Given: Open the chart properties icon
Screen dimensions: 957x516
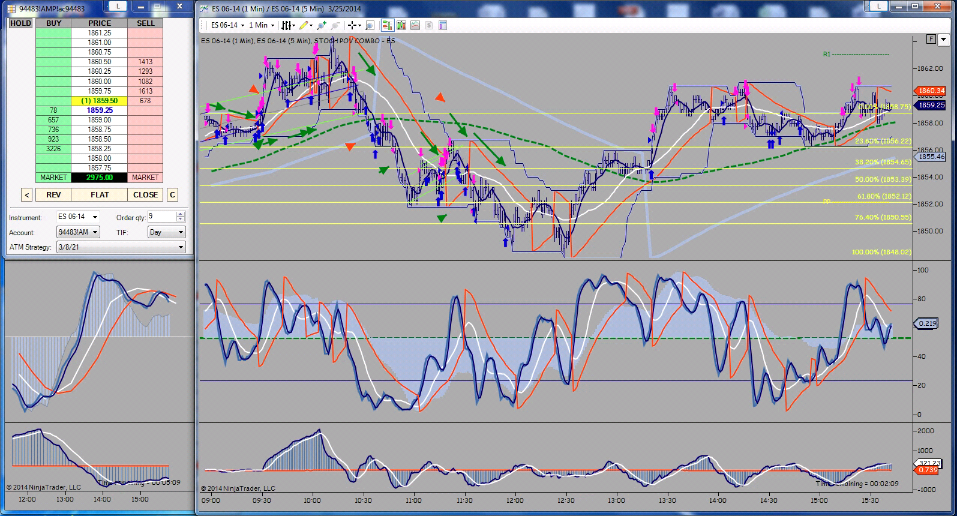Looking at the screenshot, I should coord(443,25).
